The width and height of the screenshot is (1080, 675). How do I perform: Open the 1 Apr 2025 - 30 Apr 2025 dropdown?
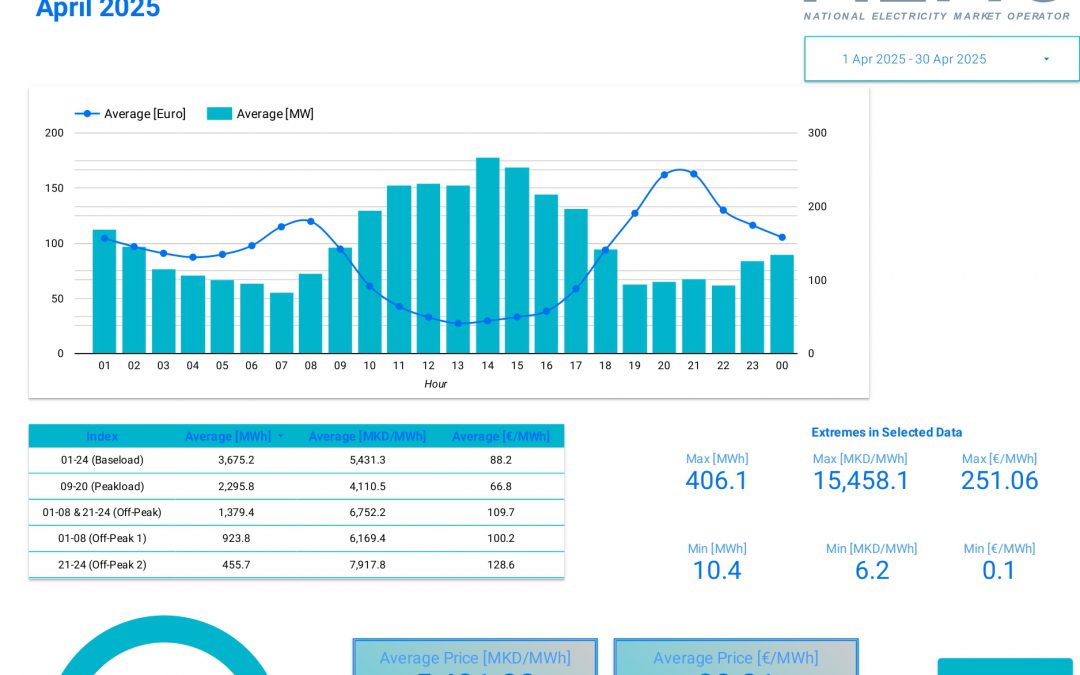pyautogui.click(x=941, y=58)
